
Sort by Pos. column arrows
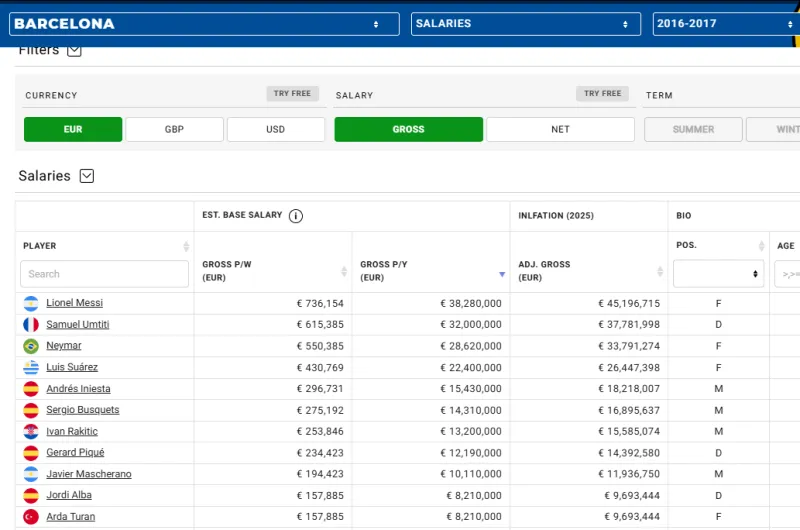(x=761, y=246)
